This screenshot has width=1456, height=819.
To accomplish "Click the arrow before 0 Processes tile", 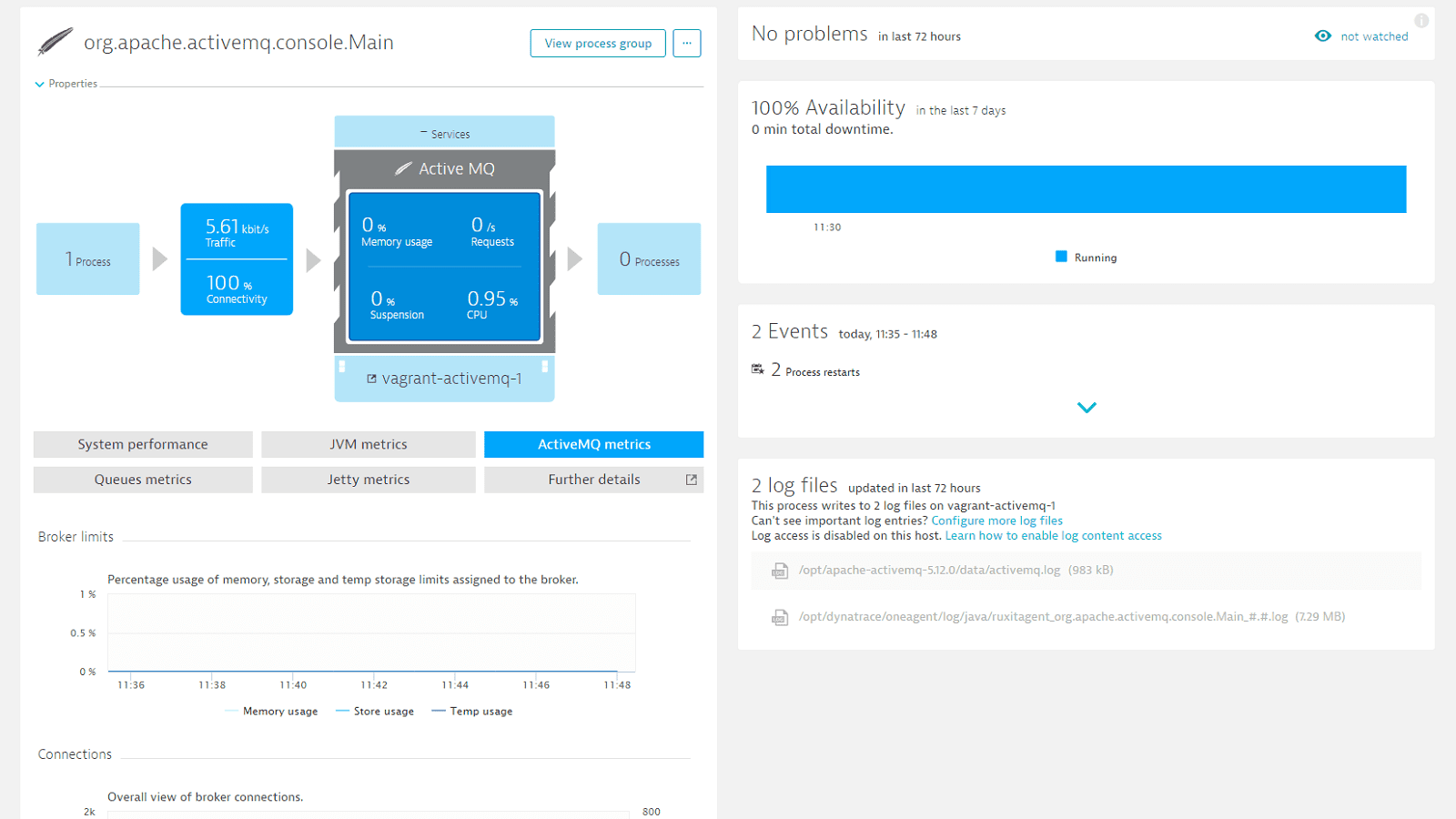I will tap(575, 259).
